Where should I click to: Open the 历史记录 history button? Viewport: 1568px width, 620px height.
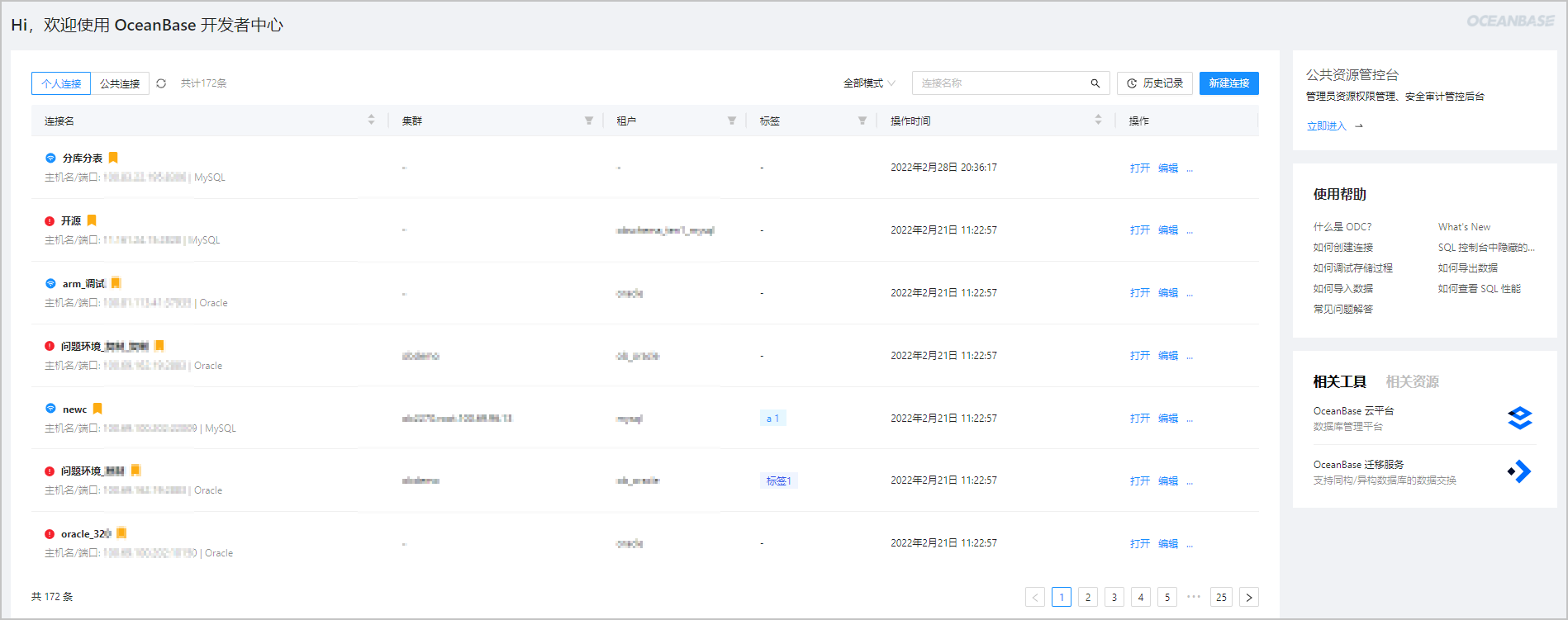coord(1155,83)
